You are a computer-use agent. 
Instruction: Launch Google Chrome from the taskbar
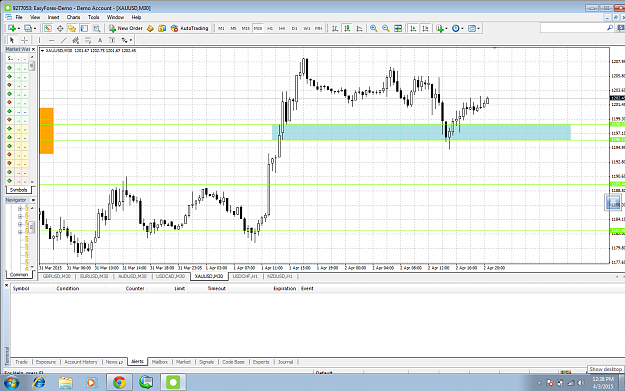pyautogui.click(x=119, y=382)
